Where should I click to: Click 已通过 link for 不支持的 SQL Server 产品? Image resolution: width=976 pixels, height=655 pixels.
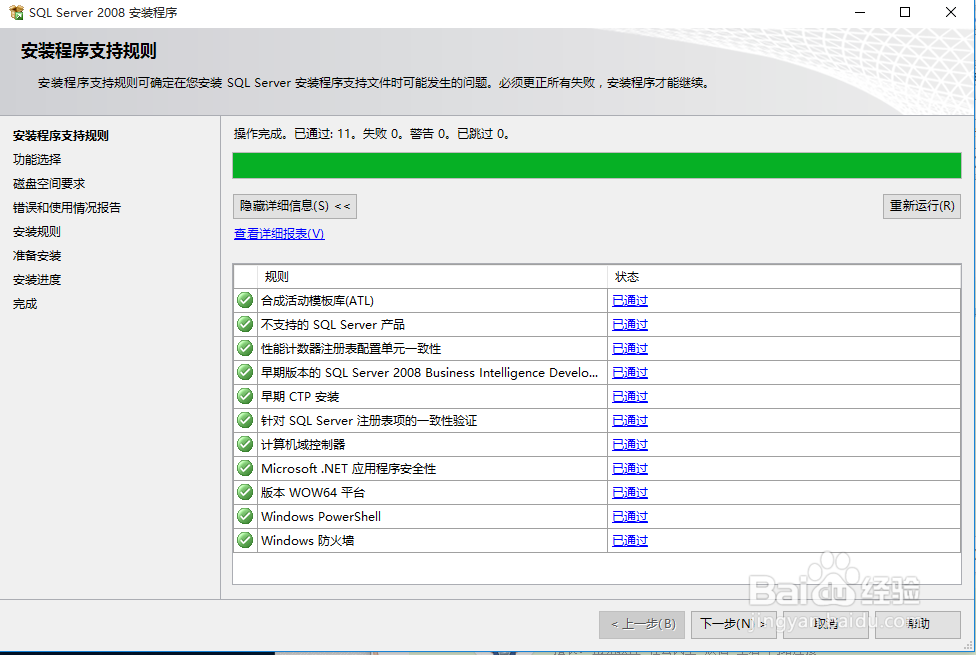629,324
